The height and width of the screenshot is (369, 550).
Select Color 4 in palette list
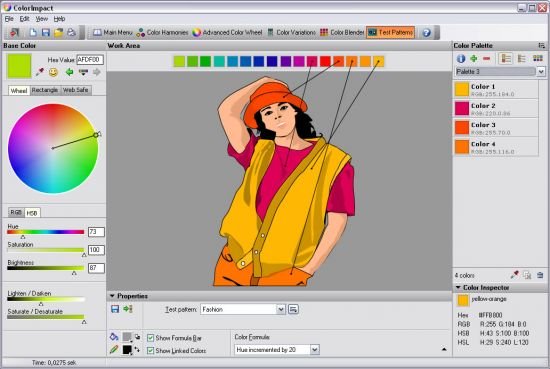[x=496, y=147]
